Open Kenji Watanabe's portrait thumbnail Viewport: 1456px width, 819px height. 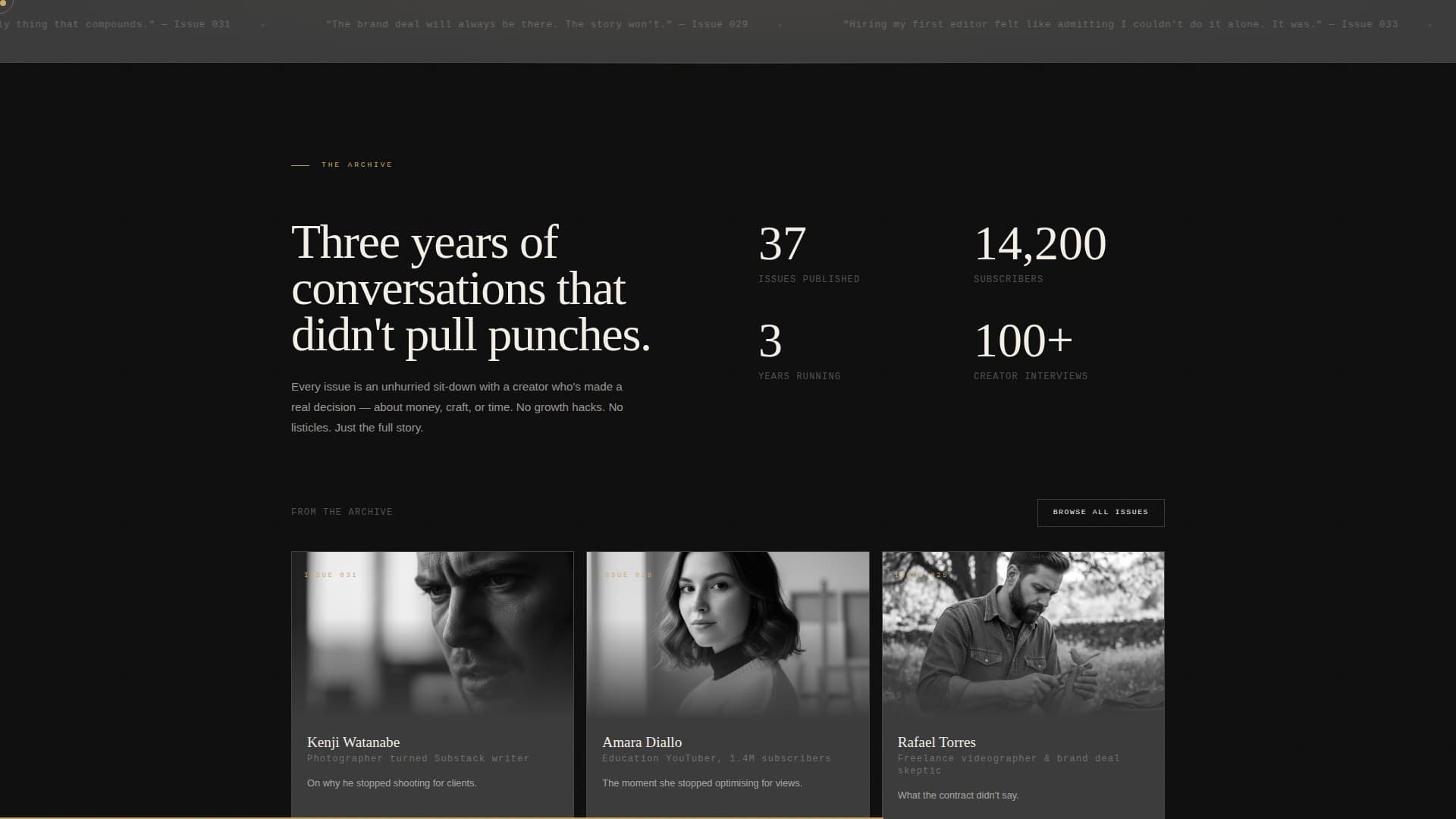[432, 635]
